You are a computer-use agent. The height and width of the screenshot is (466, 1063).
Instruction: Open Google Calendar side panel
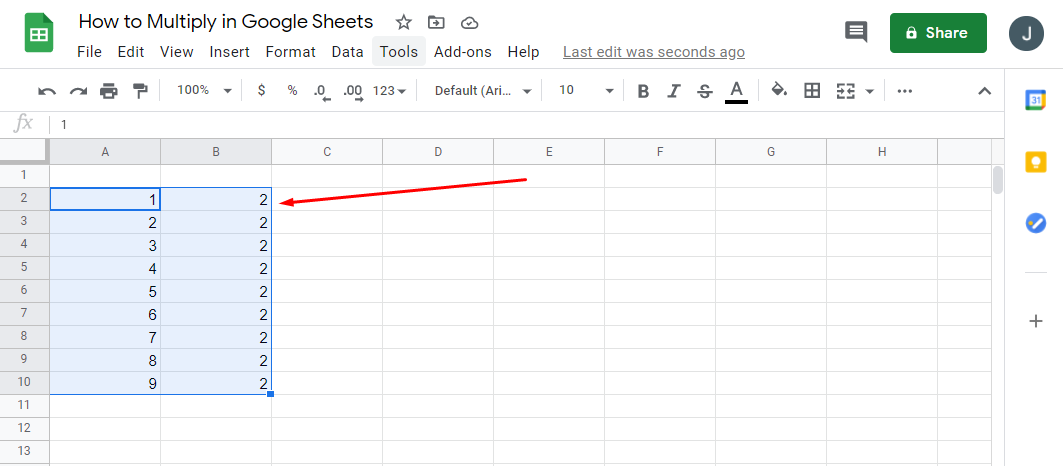pos(1036,100)
